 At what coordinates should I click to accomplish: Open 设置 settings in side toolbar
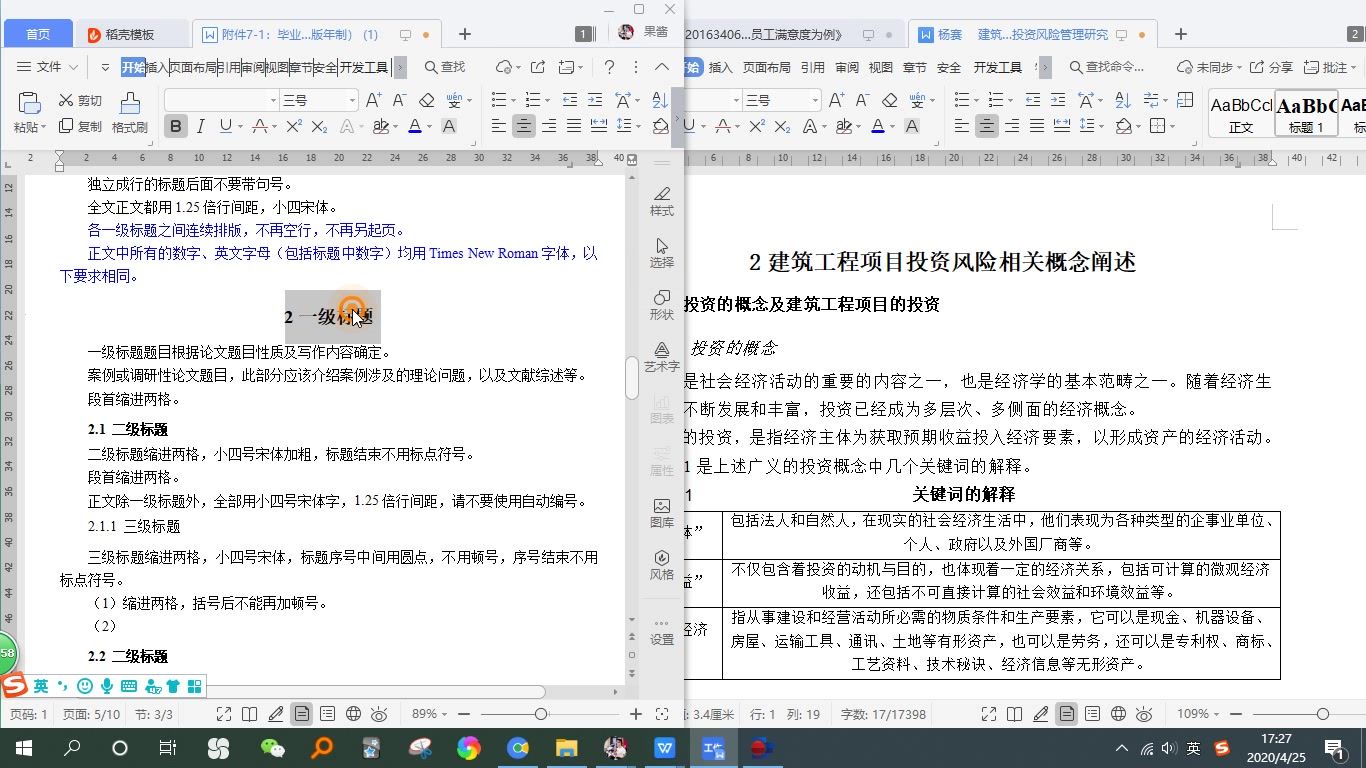(x=662, y=630)
